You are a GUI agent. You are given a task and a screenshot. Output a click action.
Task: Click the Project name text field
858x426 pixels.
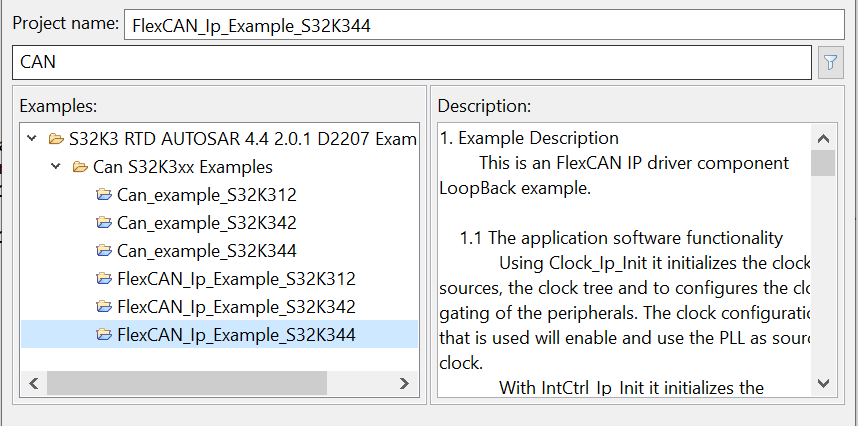click(x=484, y=25)
